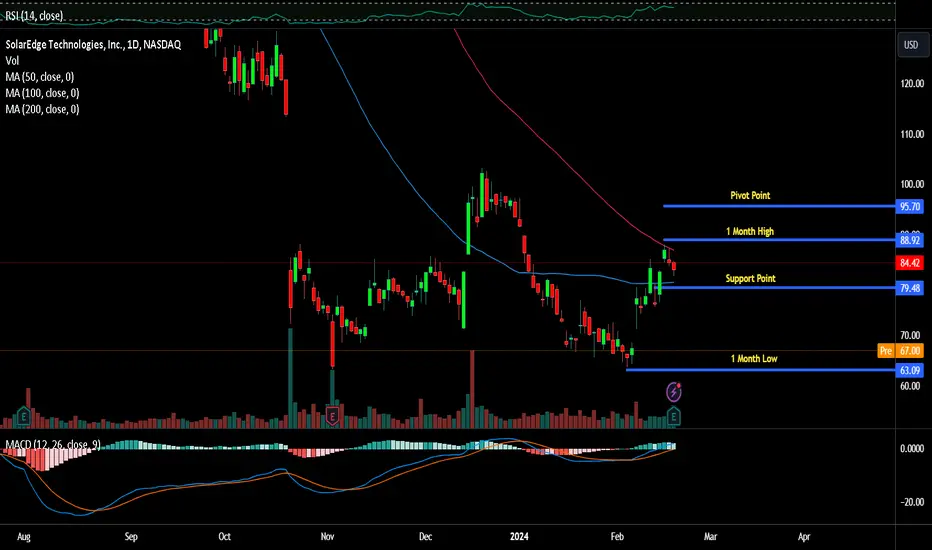Select the 1 Month Low annotation text

(x=754, y=359)
